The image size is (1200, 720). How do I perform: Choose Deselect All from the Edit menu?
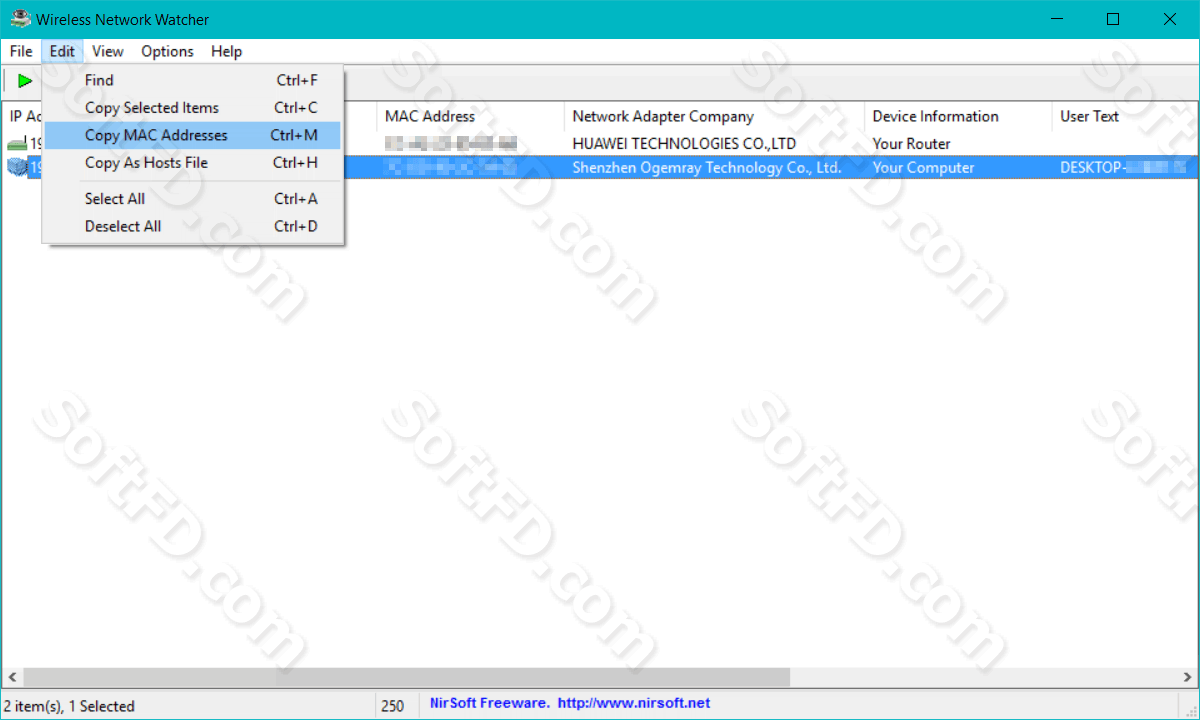(x=193, y=226)
